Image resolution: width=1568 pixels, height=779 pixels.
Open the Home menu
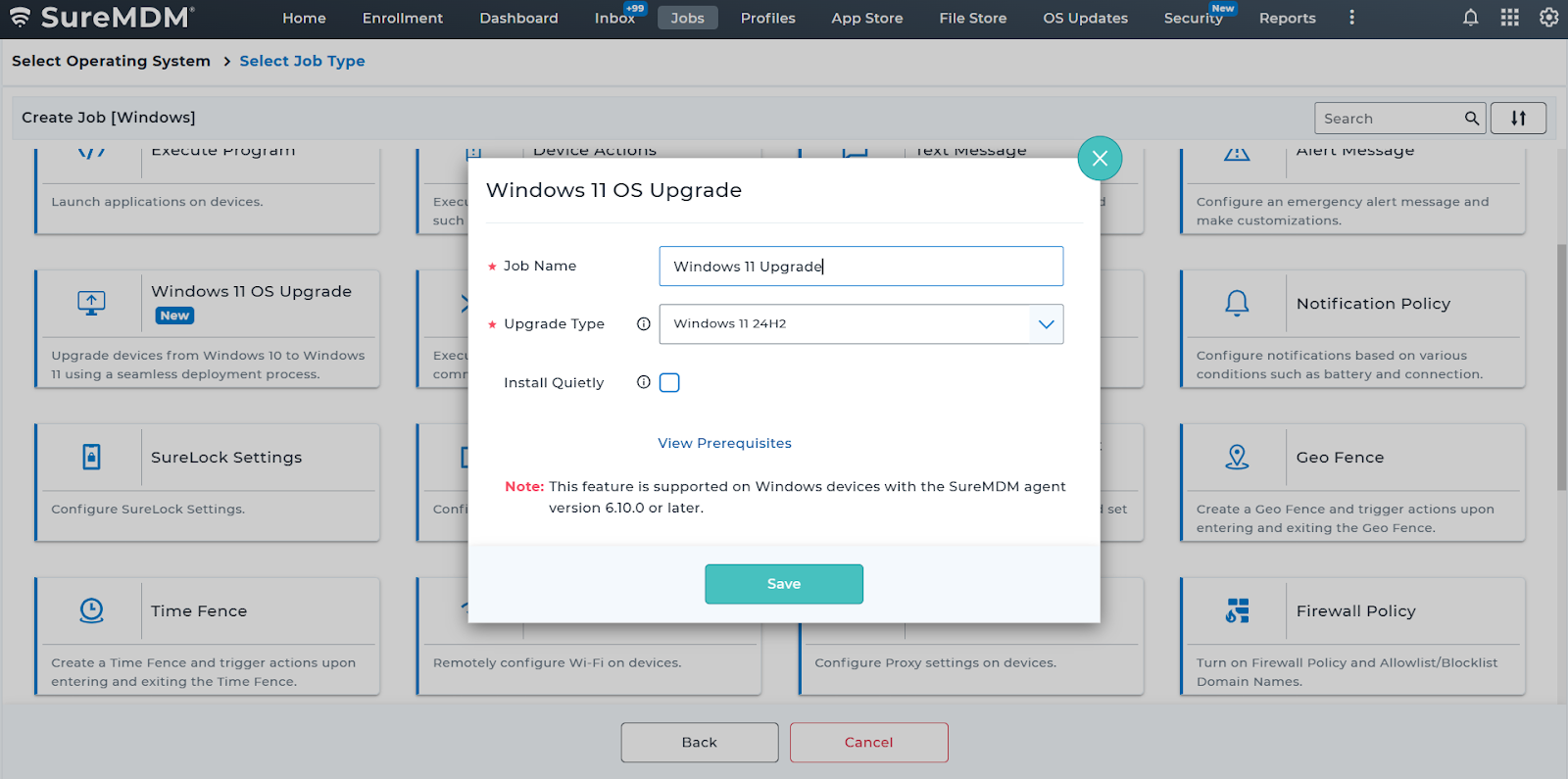click(x=304, y=18)
